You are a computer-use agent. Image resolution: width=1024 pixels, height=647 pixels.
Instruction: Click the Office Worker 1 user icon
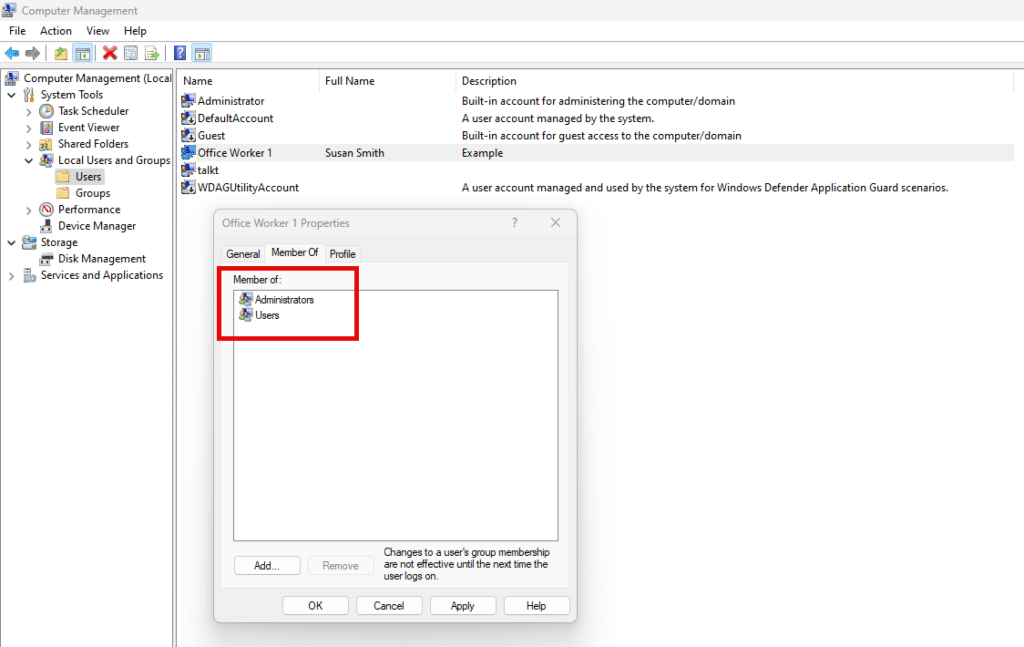tap(188, 153)
